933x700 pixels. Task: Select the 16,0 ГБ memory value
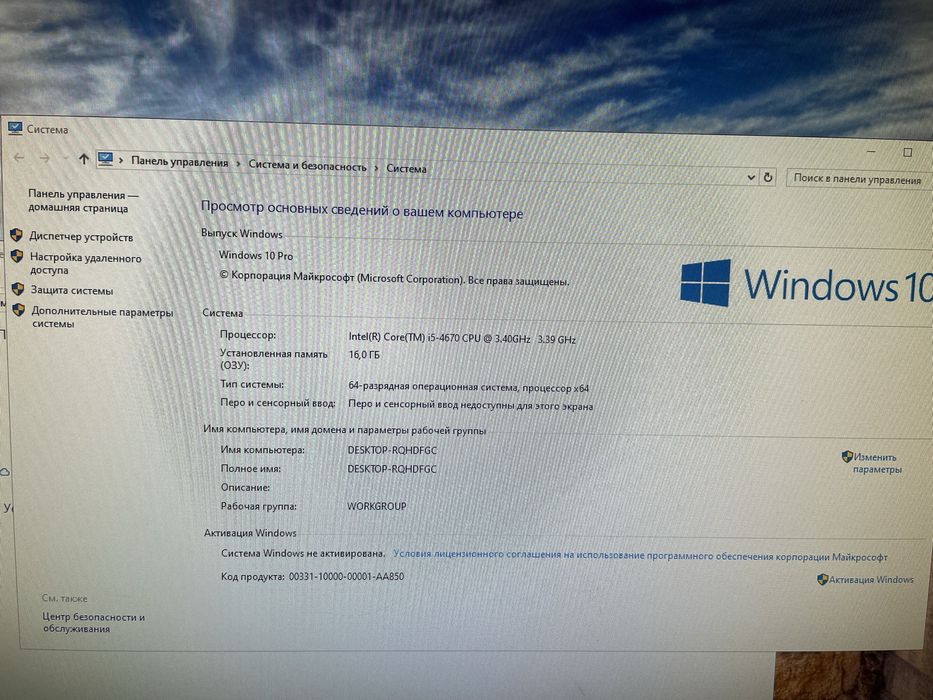[364, 355]
